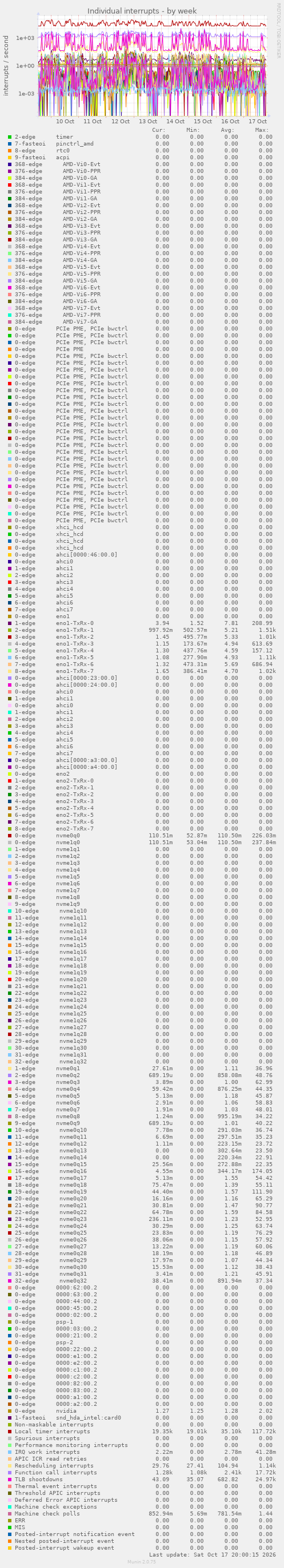Image resolution: width=284 pixels, height=1568 pixels.
Task: Select the nvme0q0 legend label
Action: (68, 836)
